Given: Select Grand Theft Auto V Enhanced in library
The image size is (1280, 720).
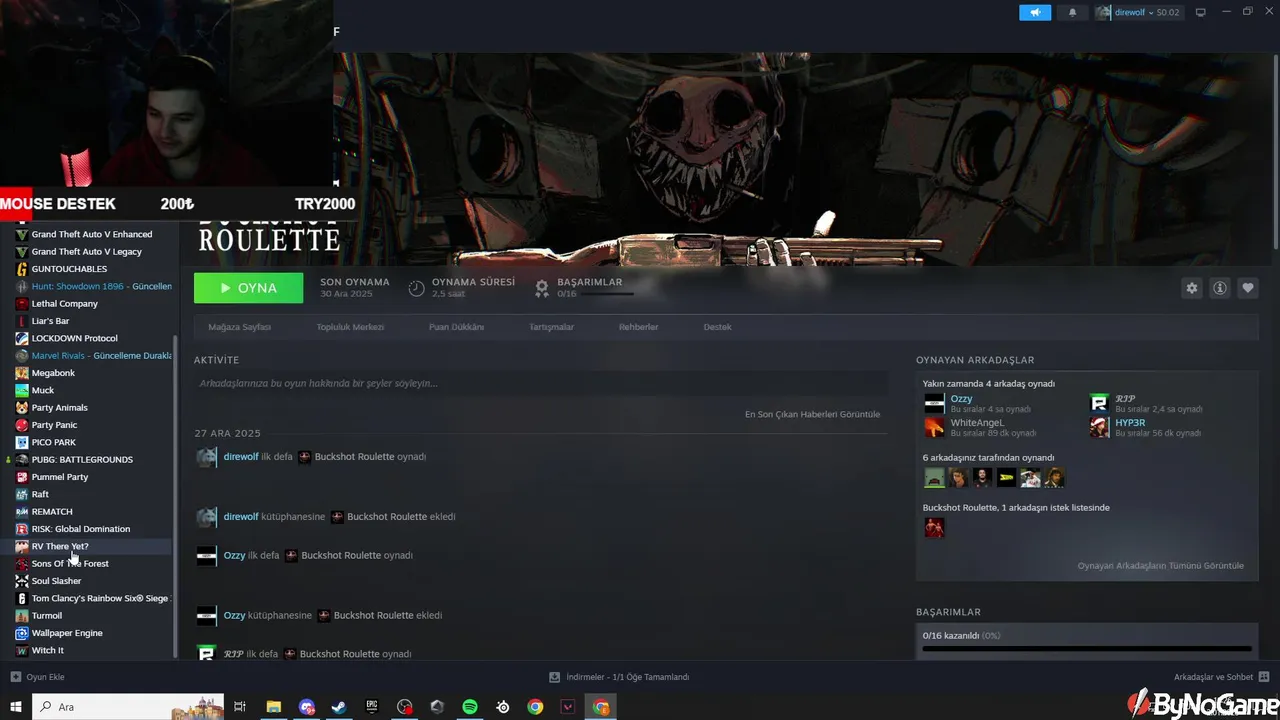Looking at the screenshot, I should tap(92, 234).
